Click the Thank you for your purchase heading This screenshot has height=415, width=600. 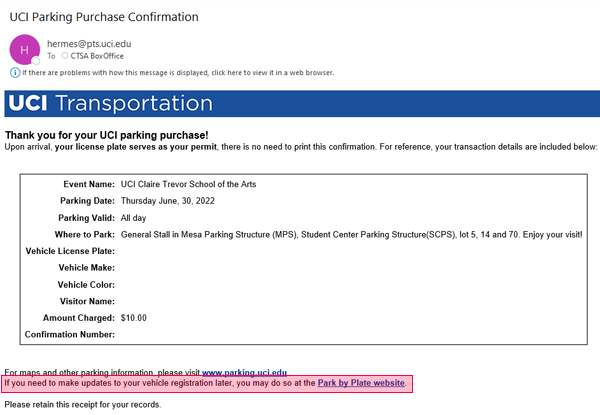coord(106,135)
